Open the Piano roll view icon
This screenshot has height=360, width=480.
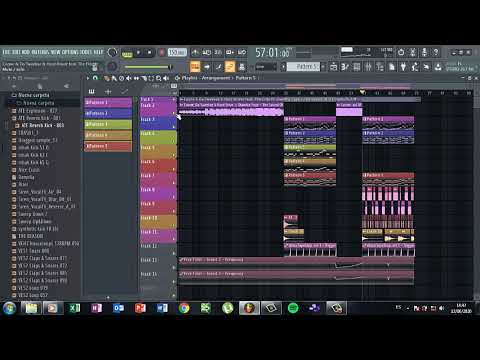point(345,67)
